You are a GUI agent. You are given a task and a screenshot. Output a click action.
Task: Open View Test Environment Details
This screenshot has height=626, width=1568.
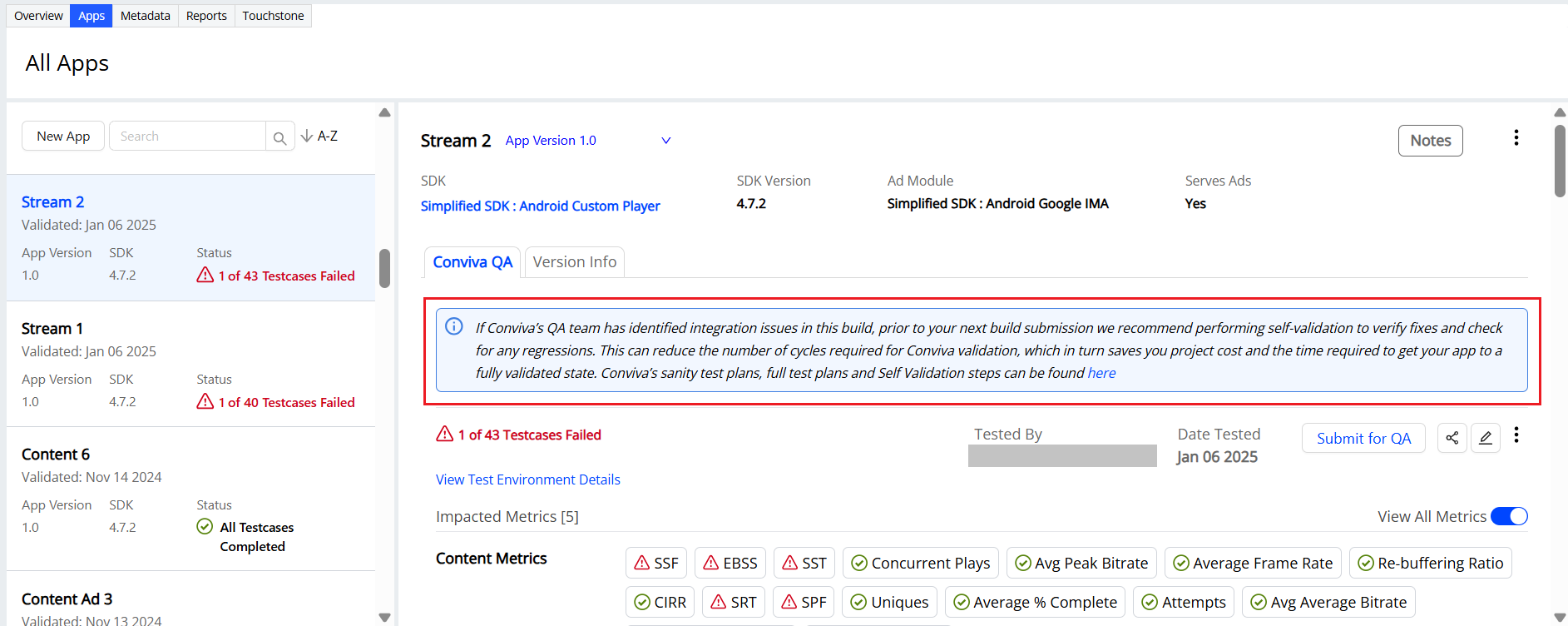527,479
